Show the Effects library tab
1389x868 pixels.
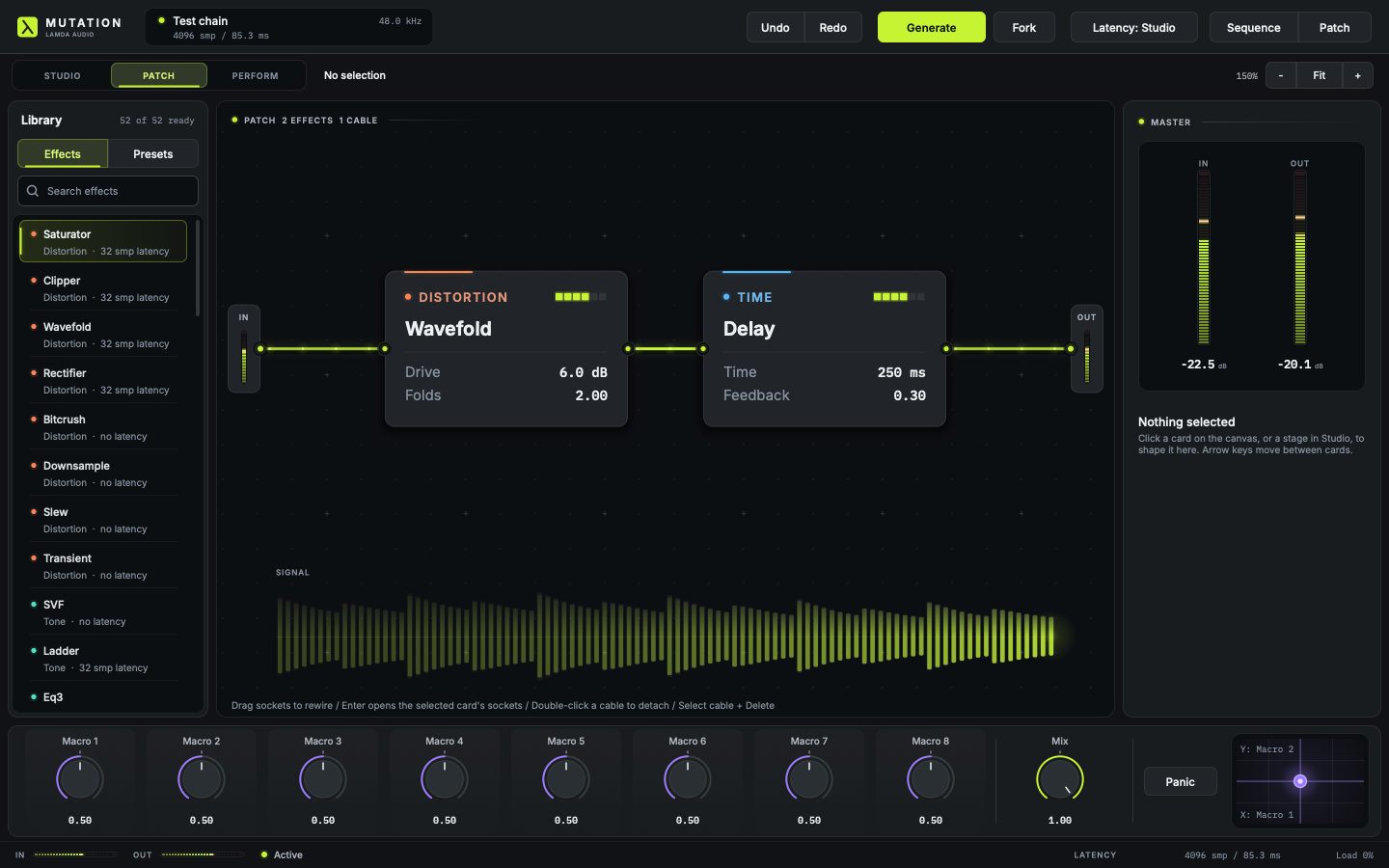(63, 154)
